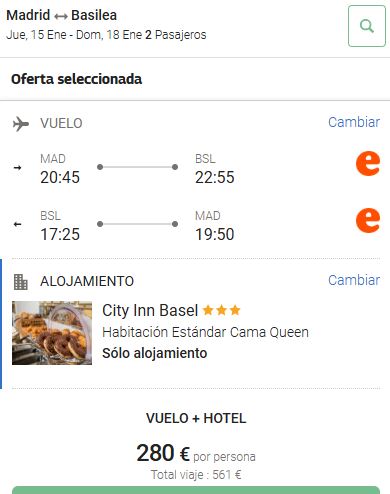Image resolution: width=390 pixels, height=494 pixels.
Task: Click the travel dates and passengers summary
Action: (x=106, y=35)
